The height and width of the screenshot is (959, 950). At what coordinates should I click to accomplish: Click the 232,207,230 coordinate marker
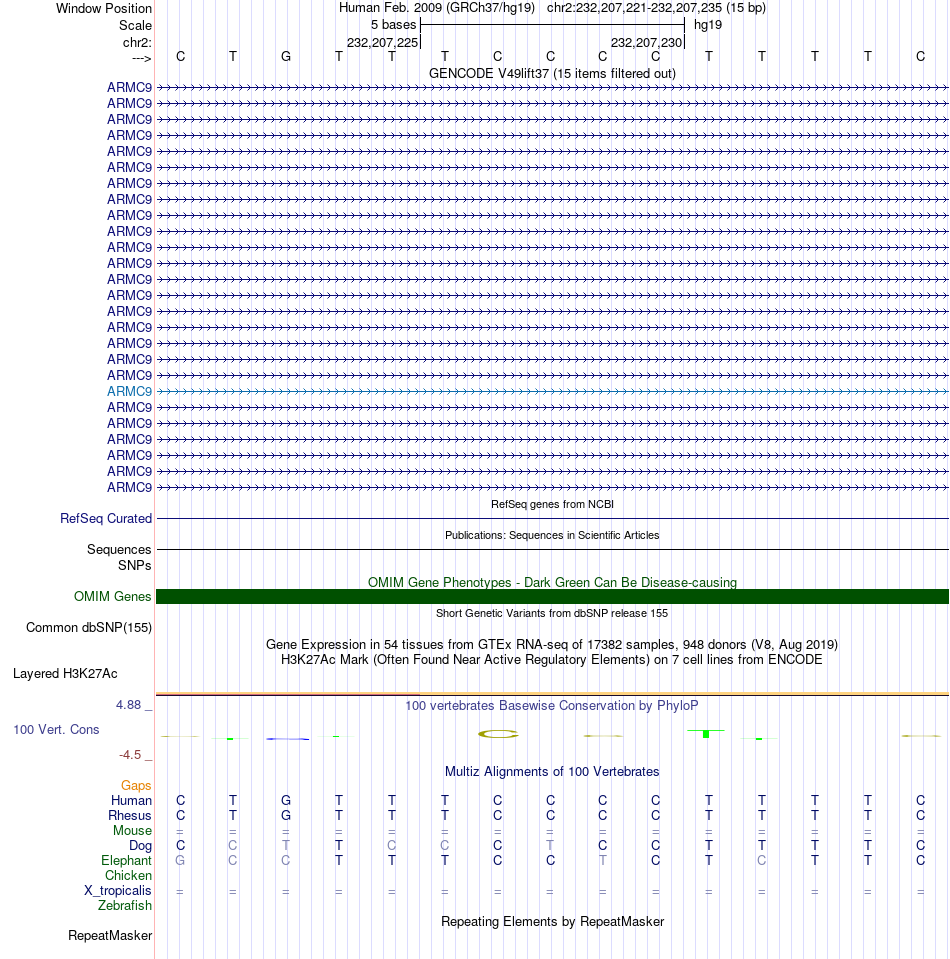(646, 42)
